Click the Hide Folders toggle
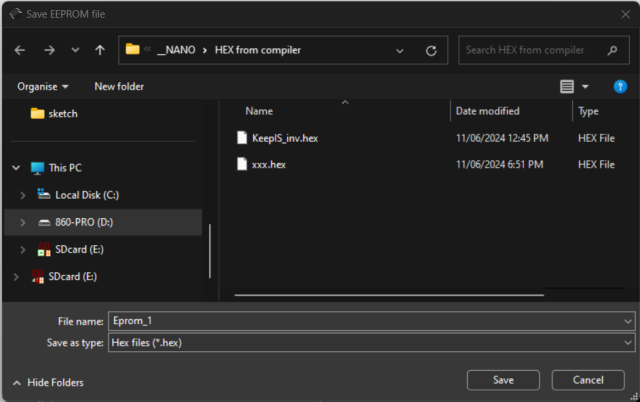640x402 pixels. pyautogui.click(x=48, y=382)
